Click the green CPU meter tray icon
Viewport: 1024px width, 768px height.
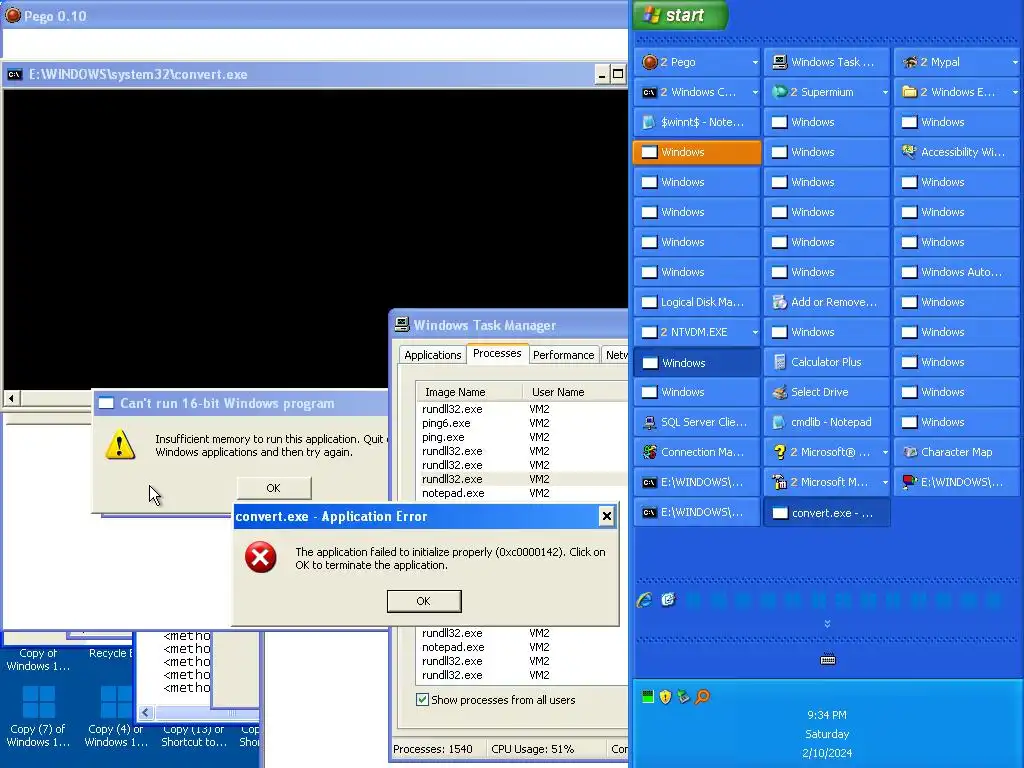click(x=647, y=697)
